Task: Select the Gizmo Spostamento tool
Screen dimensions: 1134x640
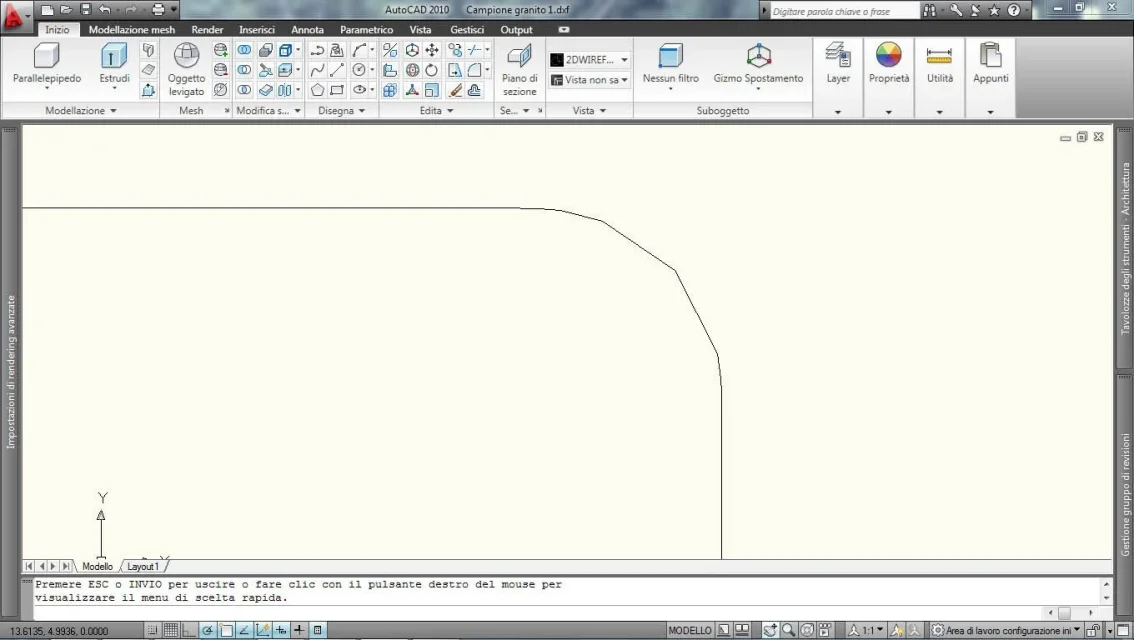Action: coord(758,65)
